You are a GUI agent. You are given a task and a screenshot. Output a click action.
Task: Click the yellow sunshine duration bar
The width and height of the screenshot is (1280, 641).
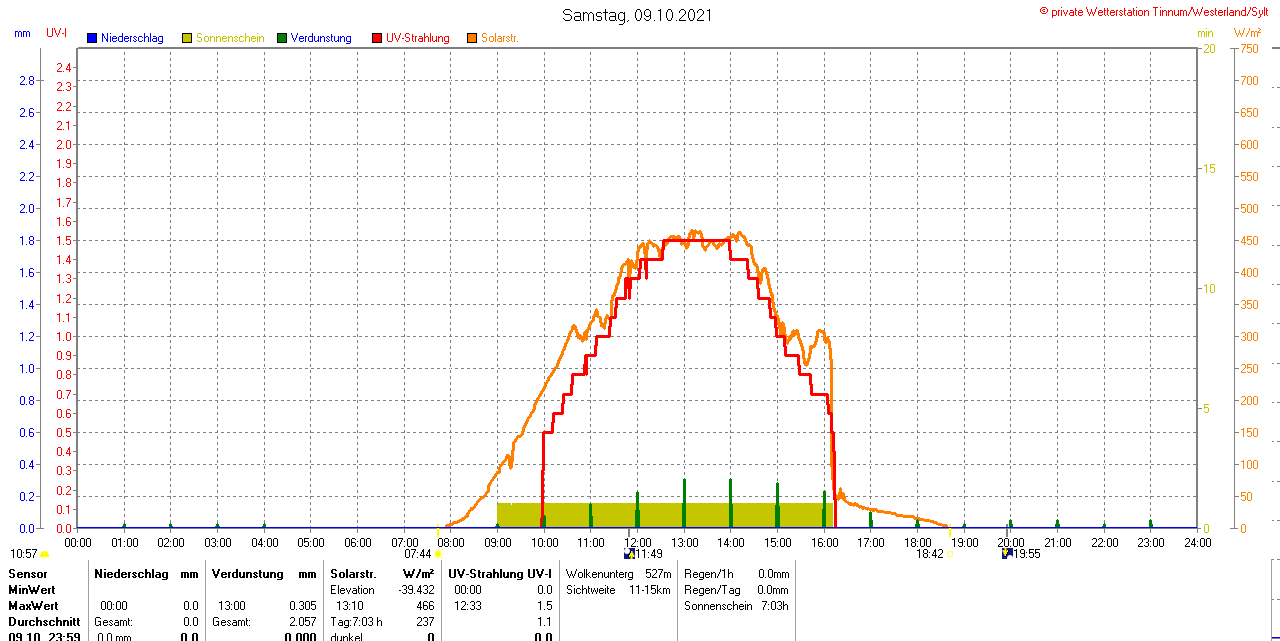[x=665, y=514]
